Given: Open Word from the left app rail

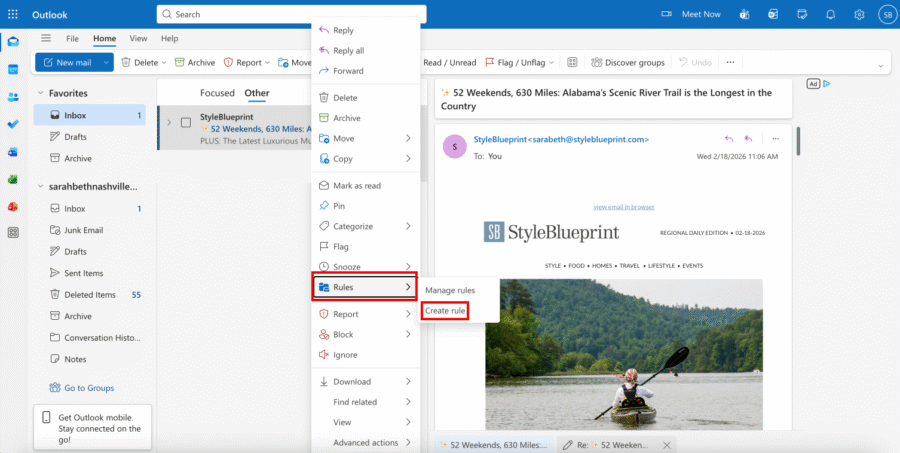Looking at the screenshot, I should pos(13,152).
